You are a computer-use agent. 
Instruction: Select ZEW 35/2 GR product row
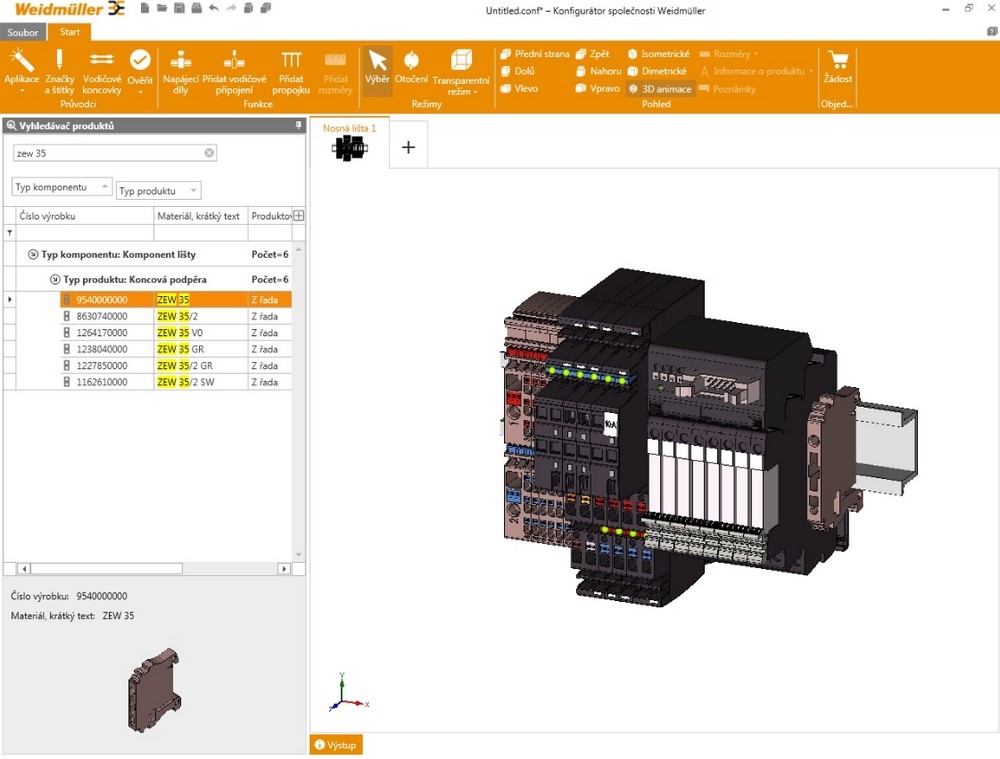coord(176,365)
